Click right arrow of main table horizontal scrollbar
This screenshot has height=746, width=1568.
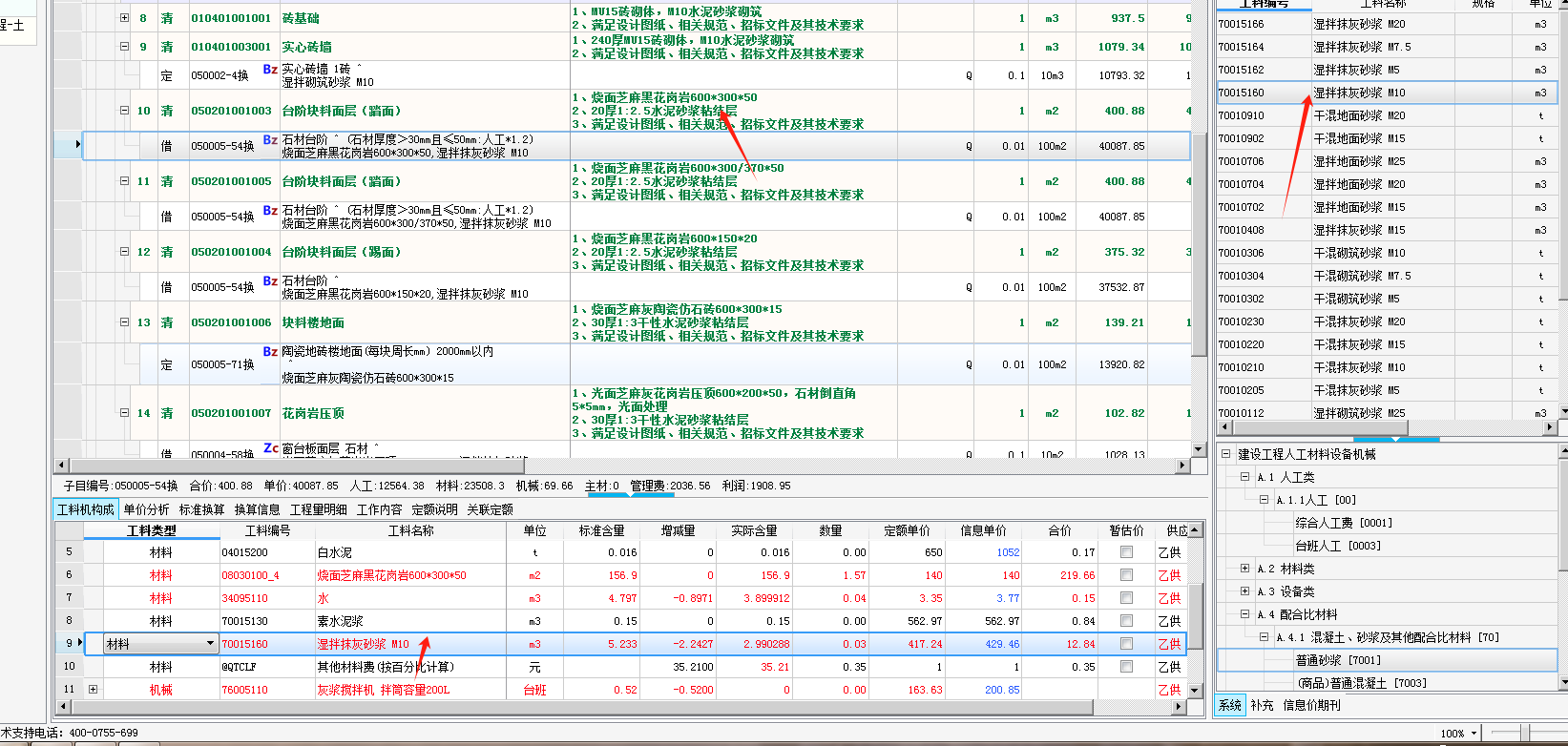(x=1183, y=466)
